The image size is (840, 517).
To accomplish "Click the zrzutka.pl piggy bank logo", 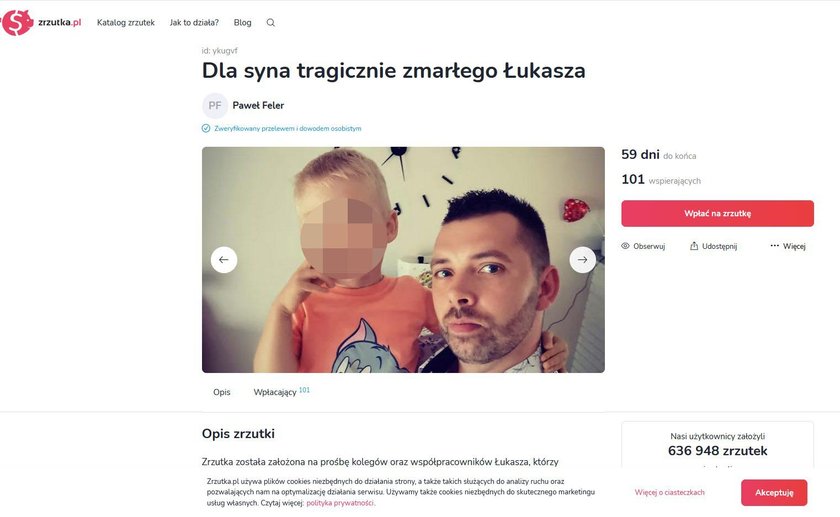I will pyautogui.click(x=17, y=23).
